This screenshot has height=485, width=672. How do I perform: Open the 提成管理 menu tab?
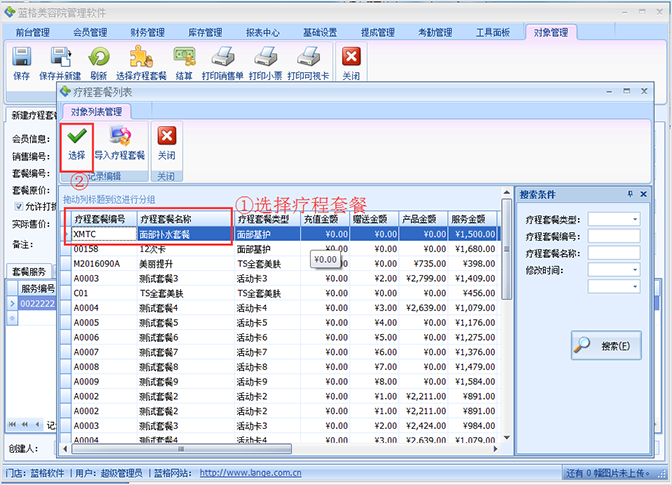tap(378, 32)
